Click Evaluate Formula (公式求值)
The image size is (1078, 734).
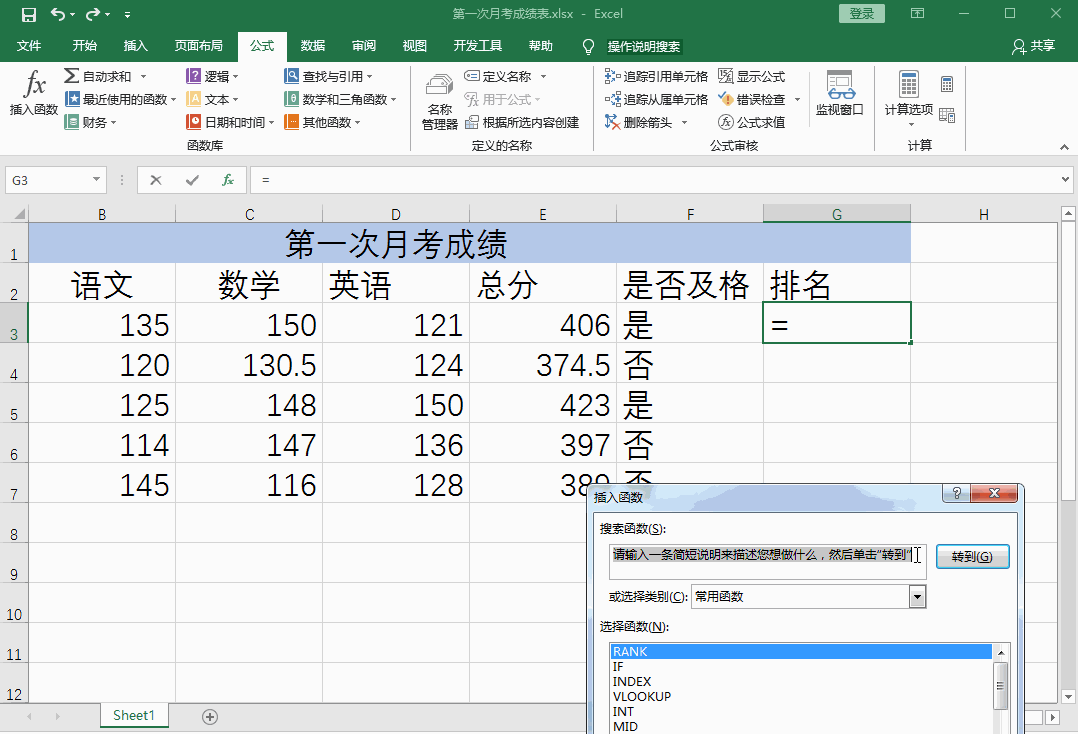(751, 122)
